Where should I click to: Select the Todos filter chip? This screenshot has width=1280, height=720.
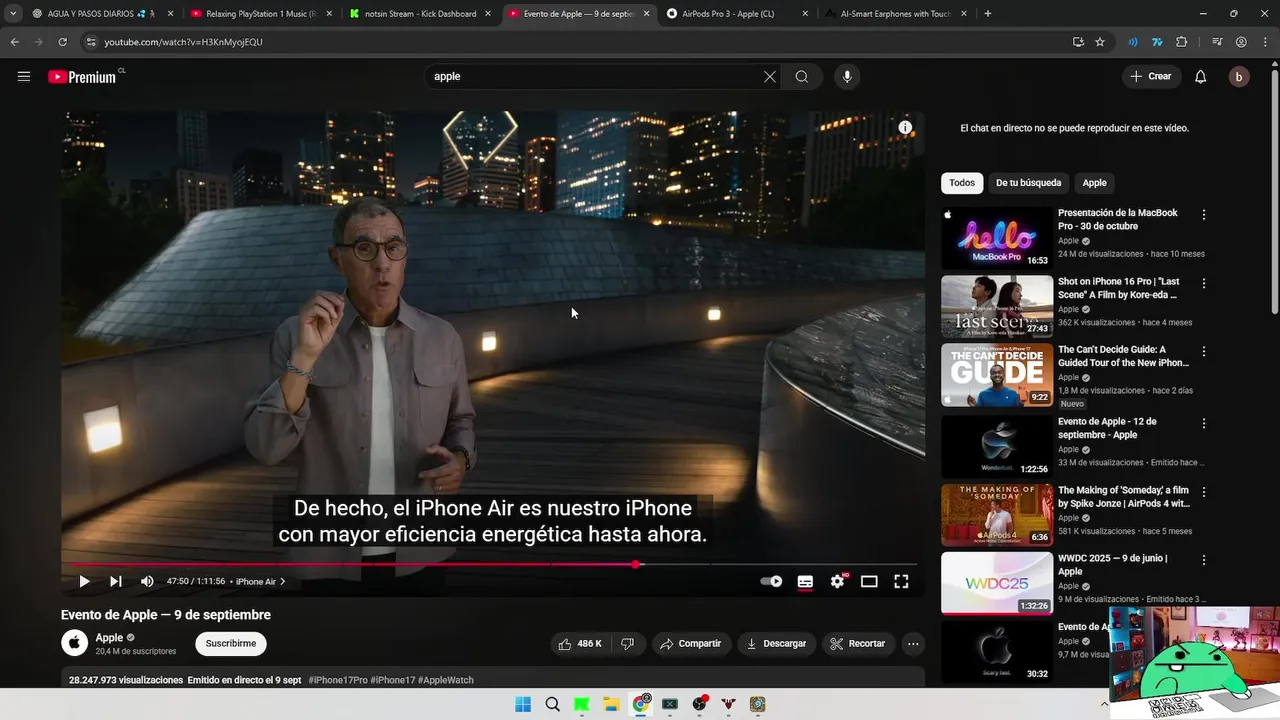pos(962,183)
